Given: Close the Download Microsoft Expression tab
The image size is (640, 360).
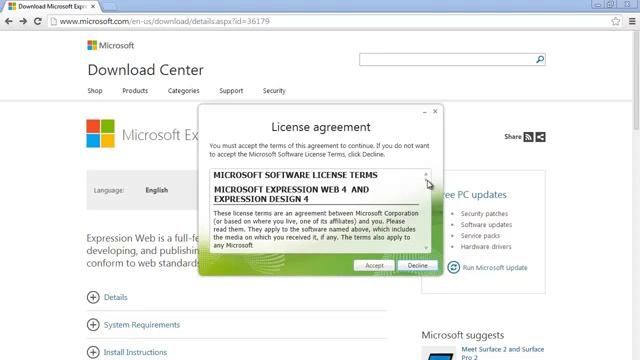Looking at the screenshot, I should point(93,7).
